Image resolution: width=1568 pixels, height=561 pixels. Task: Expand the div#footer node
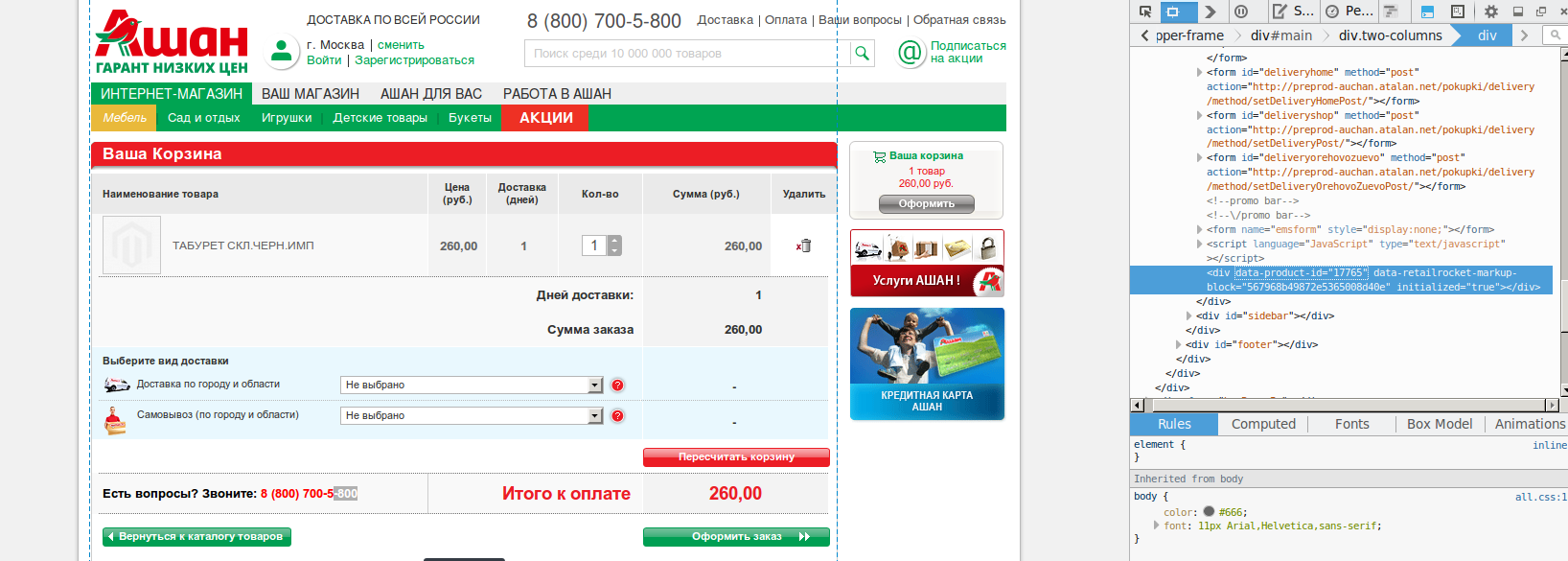[x=1178, y=344]
